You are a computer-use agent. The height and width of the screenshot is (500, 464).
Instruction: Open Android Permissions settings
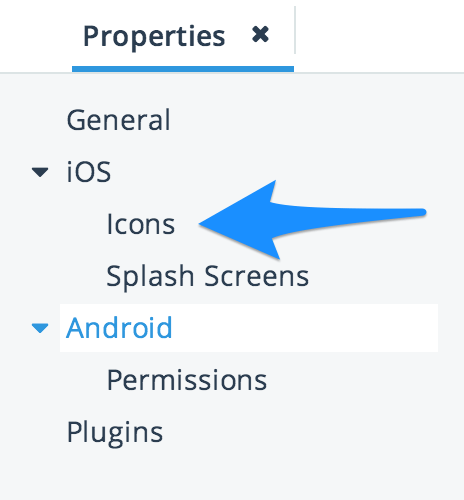tap(187, 380)
